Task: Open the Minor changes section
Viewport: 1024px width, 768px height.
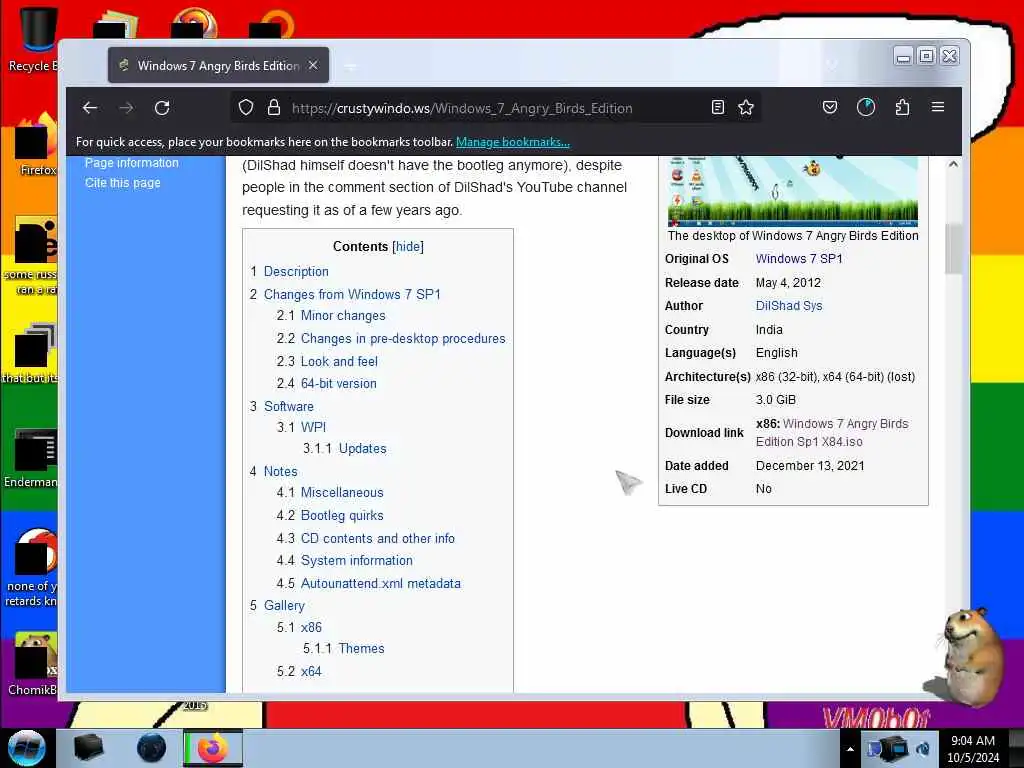Action: (343, 315)
